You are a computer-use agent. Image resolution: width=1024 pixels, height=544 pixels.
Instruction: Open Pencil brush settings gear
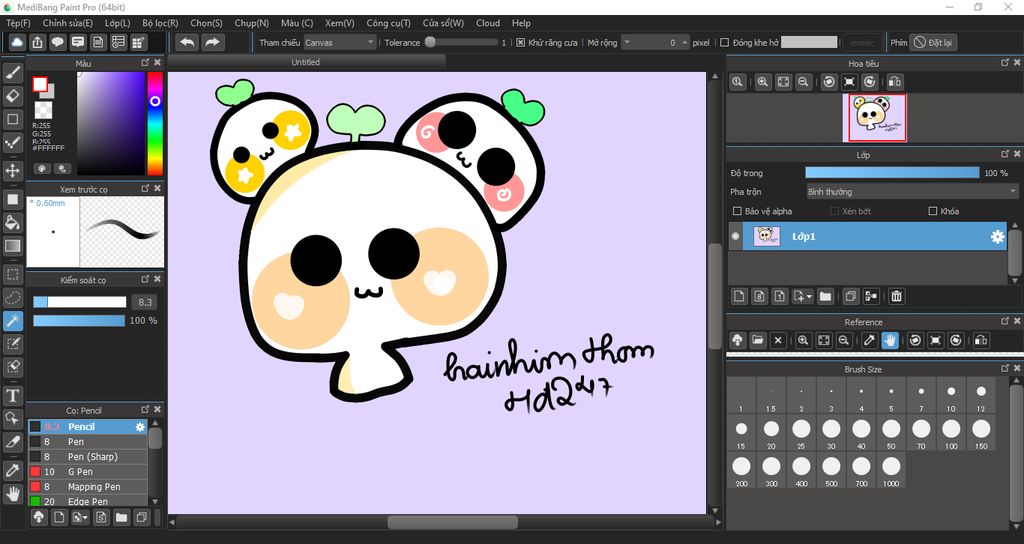pos(140,426)
